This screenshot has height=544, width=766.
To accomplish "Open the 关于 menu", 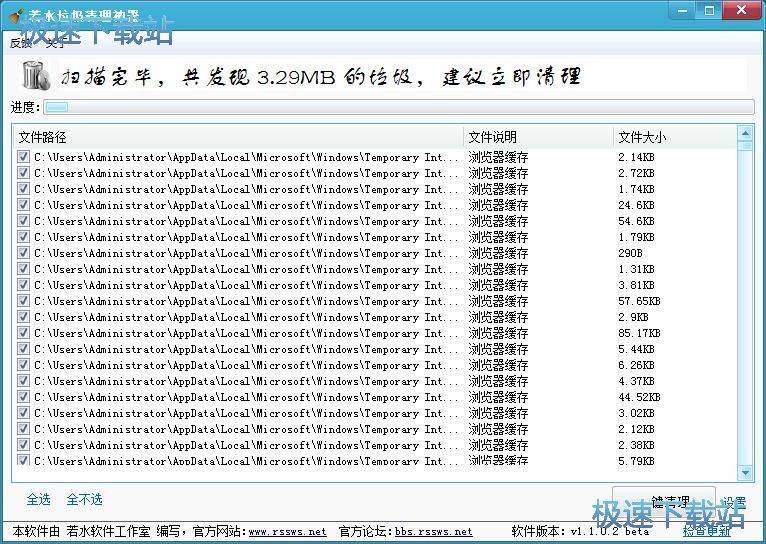I will pyautogui.click(x=55, y=43).
